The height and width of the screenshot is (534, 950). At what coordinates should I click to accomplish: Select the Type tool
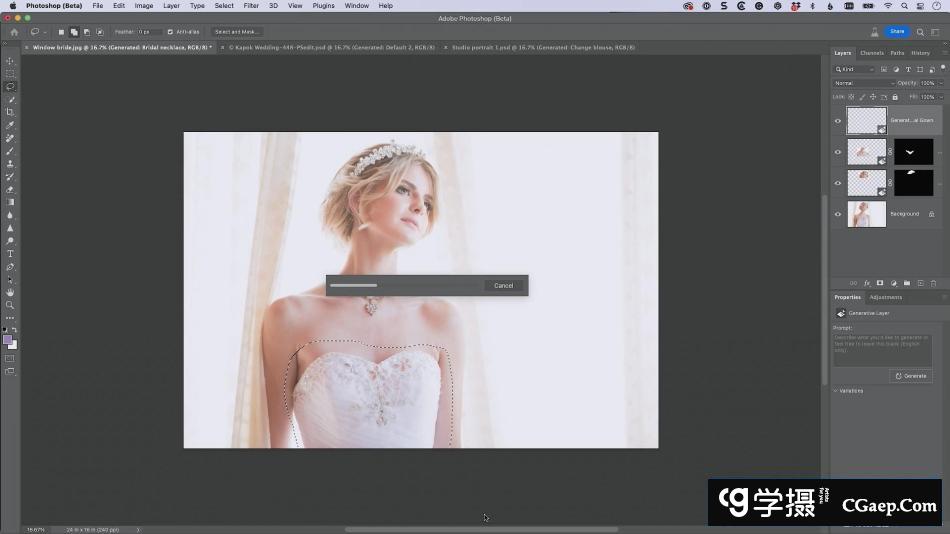point(10,254)
